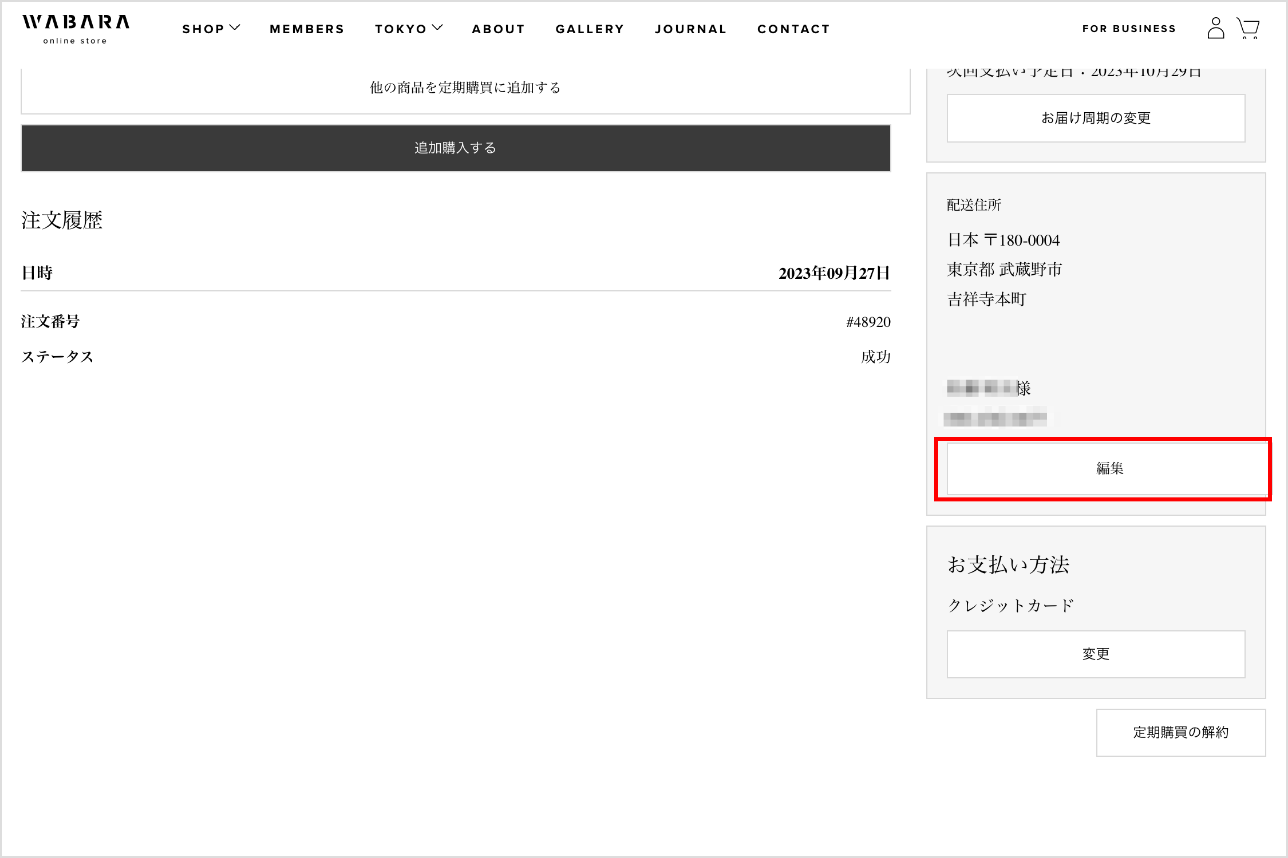Cancel subscription with 定期購買の解約 button
Screen dimensions: 1288x858
(1180, 732)
